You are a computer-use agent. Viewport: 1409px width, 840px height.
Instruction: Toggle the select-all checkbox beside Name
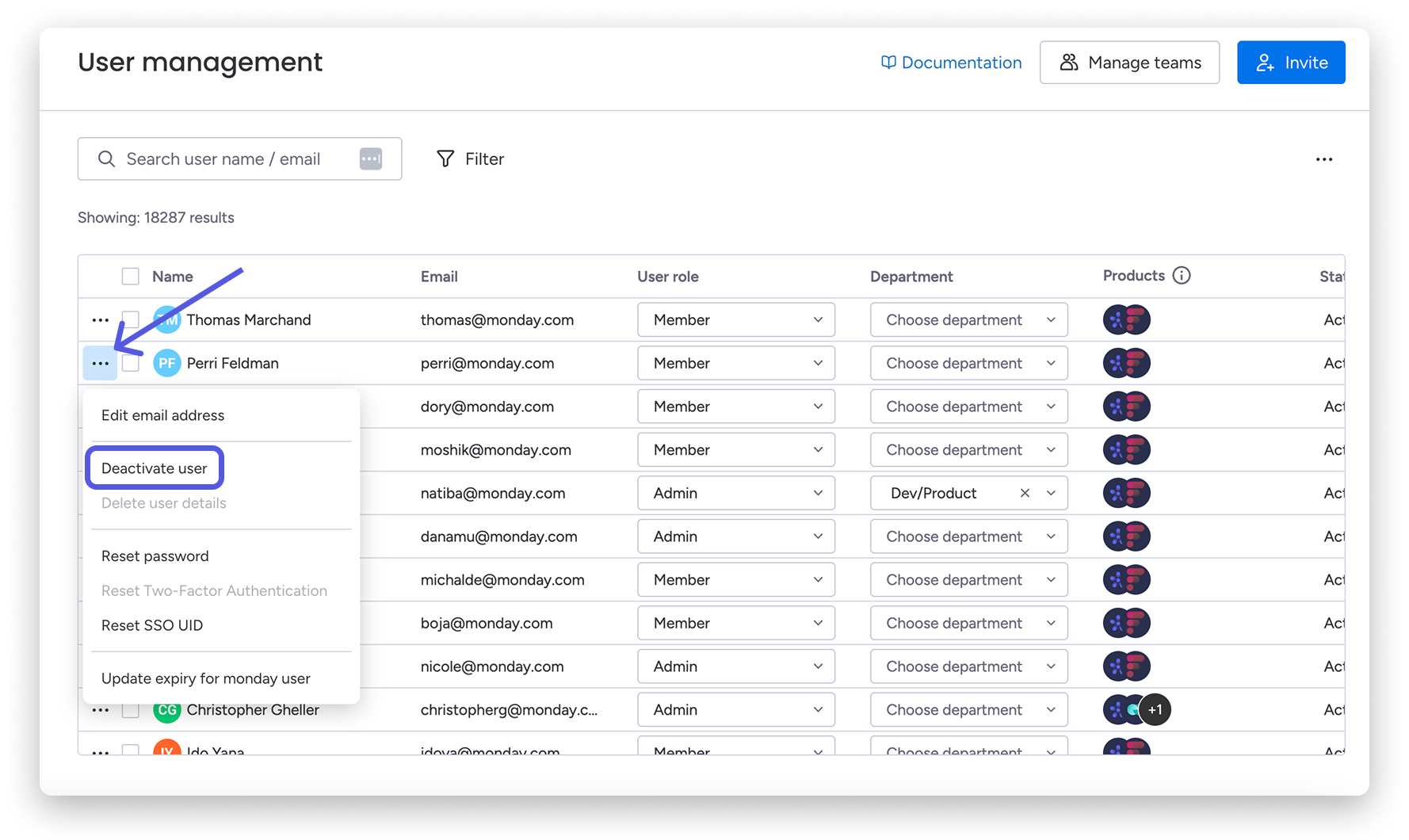(x=131, y=277)
